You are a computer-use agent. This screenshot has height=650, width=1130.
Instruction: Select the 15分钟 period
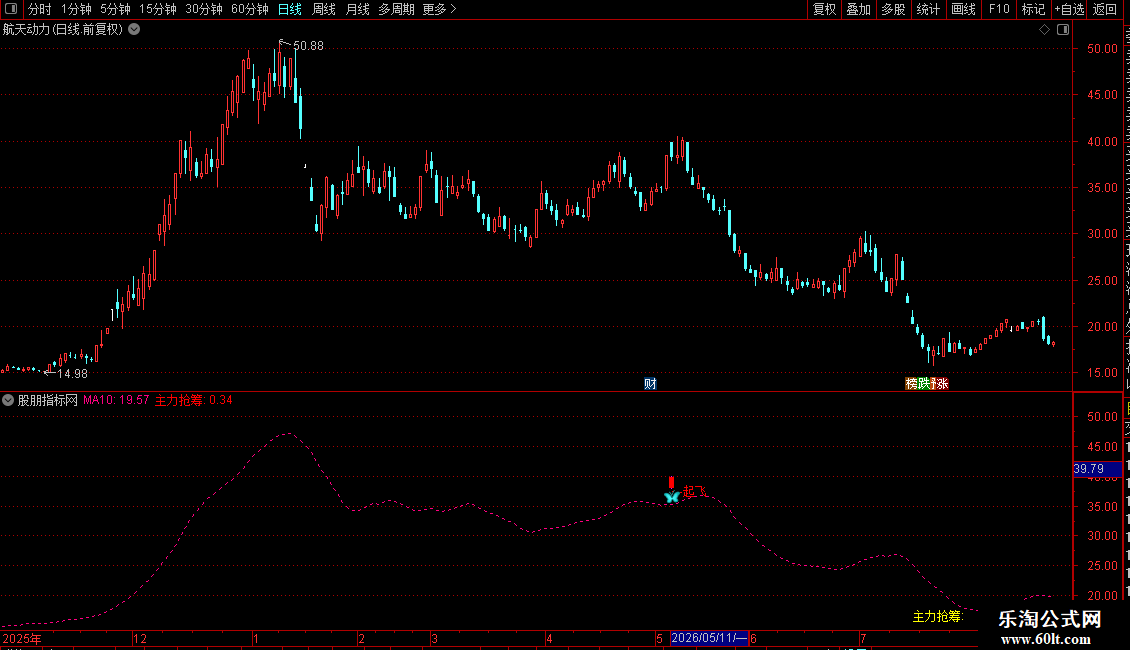point(158,9)
